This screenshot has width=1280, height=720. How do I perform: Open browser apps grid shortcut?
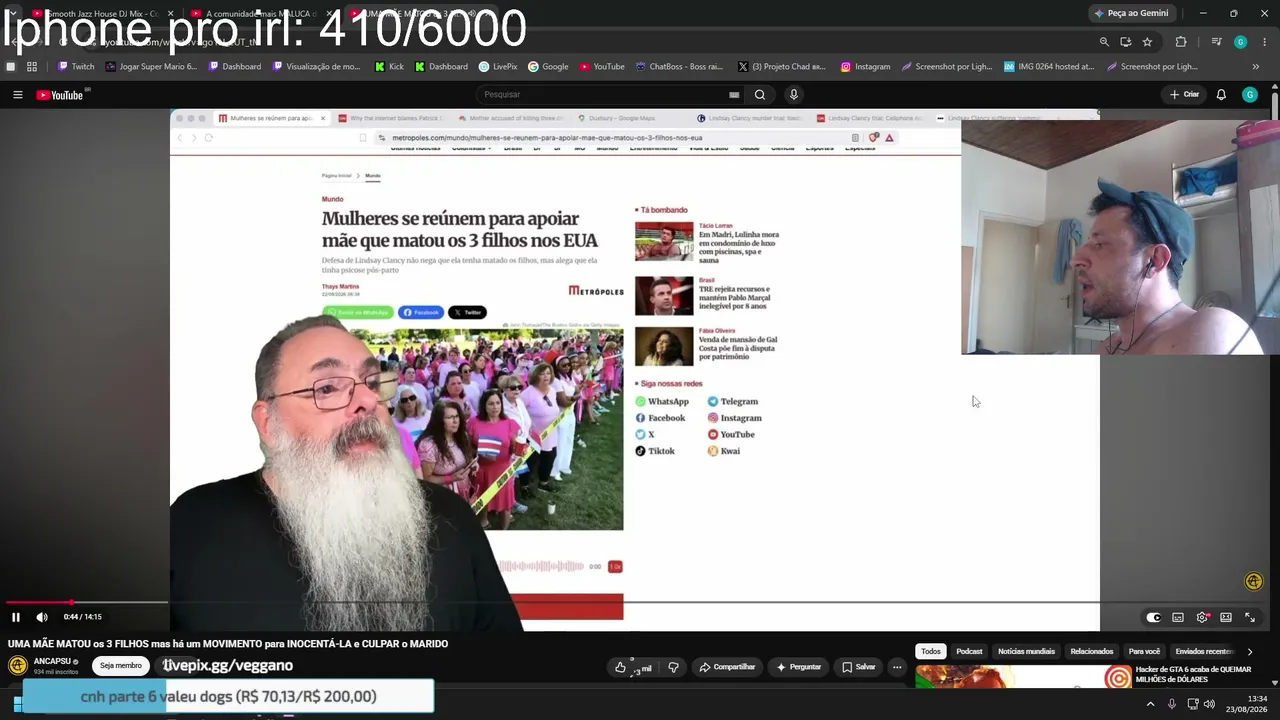(x=32, y=67)
